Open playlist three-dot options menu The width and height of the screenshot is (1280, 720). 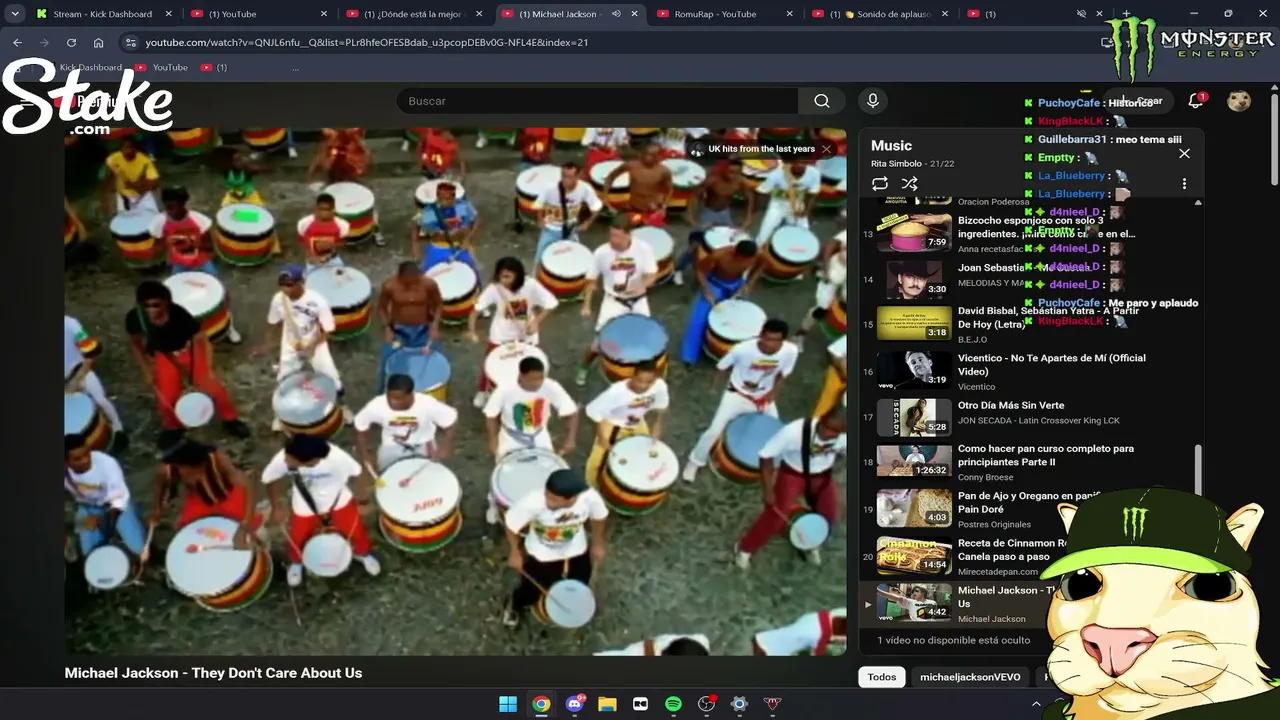tap(1184, 184)
